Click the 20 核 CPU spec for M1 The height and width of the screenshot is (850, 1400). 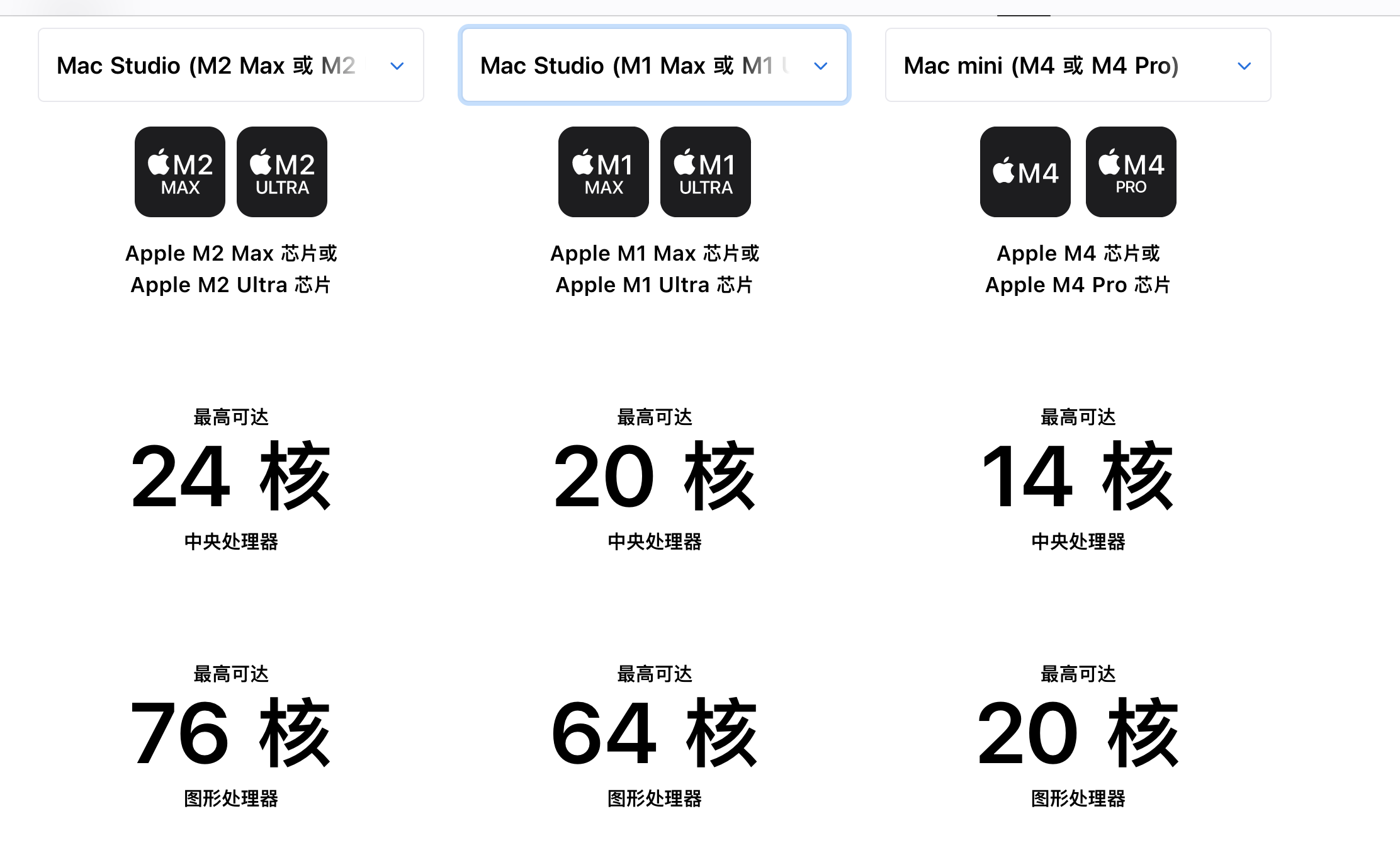click(655, 476)
